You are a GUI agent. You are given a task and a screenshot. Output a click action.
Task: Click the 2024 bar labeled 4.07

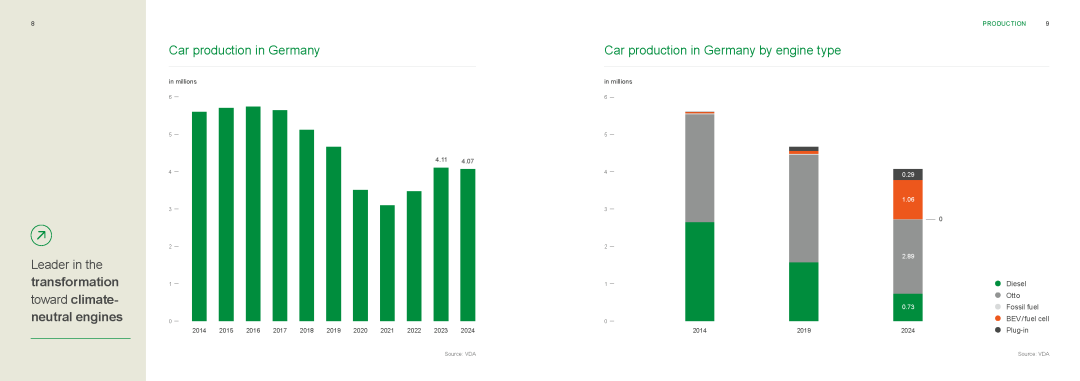click(x=468, y=245)
